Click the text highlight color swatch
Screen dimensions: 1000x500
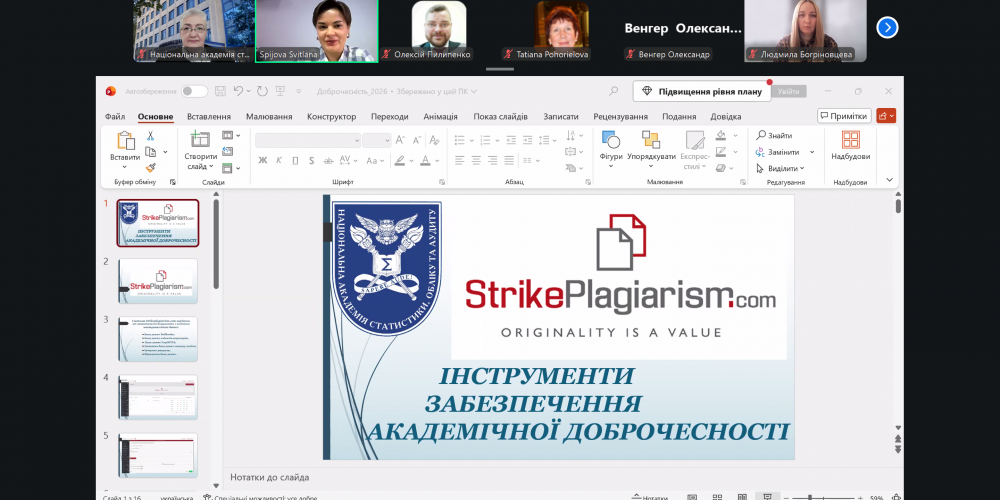coord(400,160)
